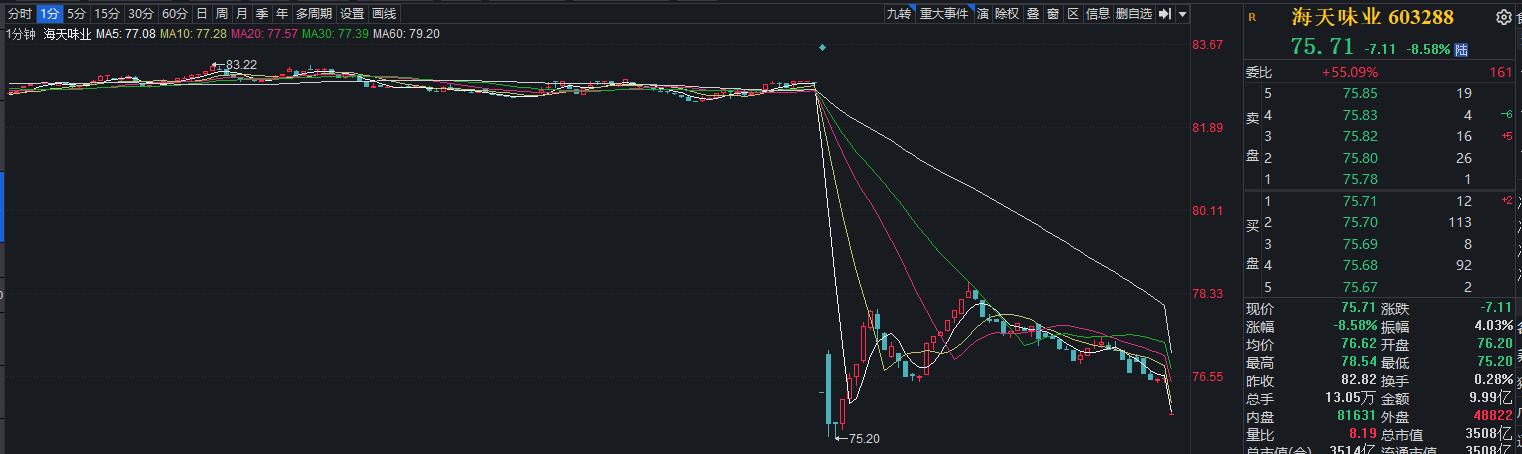This screenshot has width=1522, height=454.
Task: Select the 区 range statistics tool
Action: coord(1073,14)
